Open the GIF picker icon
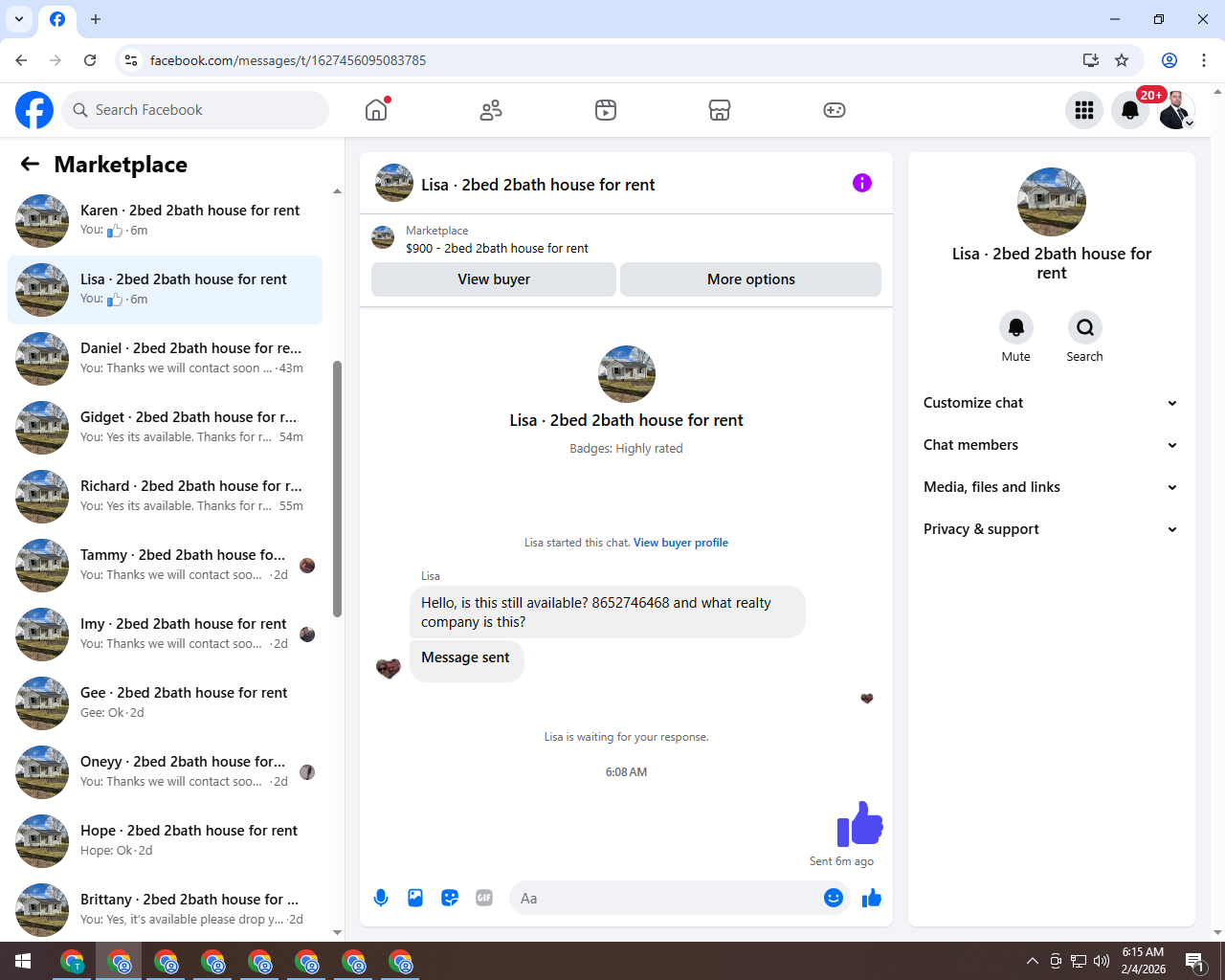 point(484,898)
